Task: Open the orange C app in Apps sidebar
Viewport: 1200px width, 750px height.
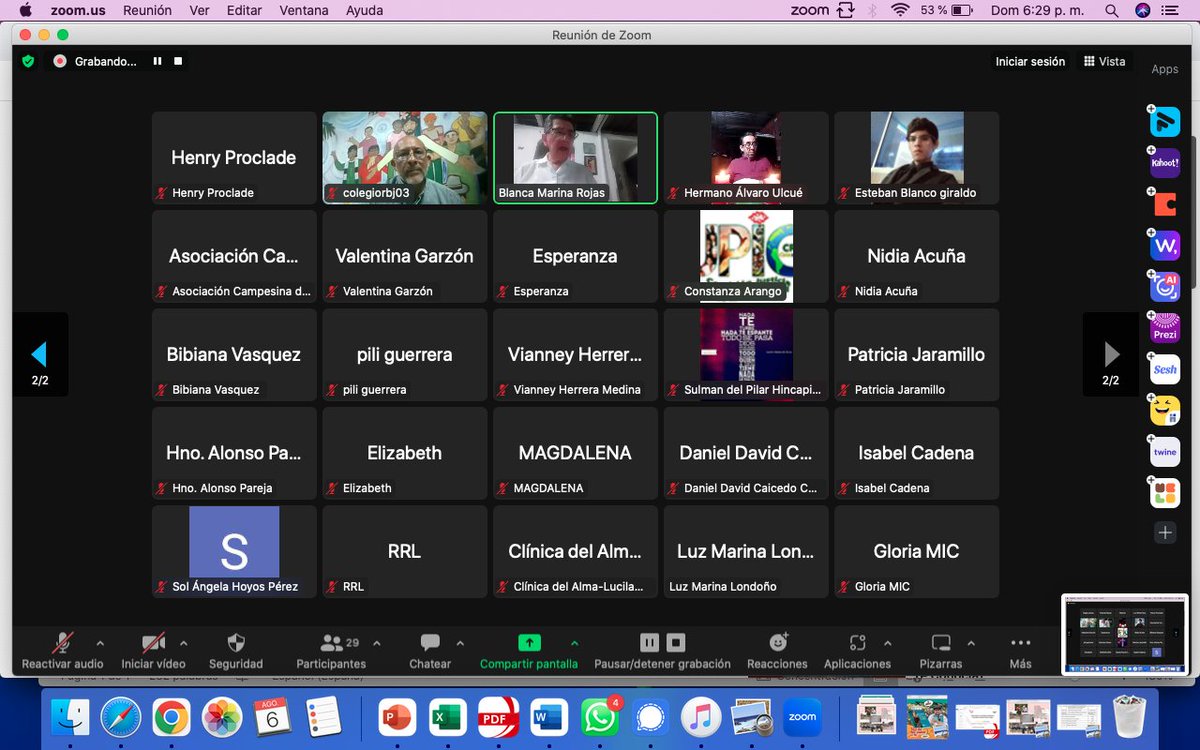Action: (1165, 204)
